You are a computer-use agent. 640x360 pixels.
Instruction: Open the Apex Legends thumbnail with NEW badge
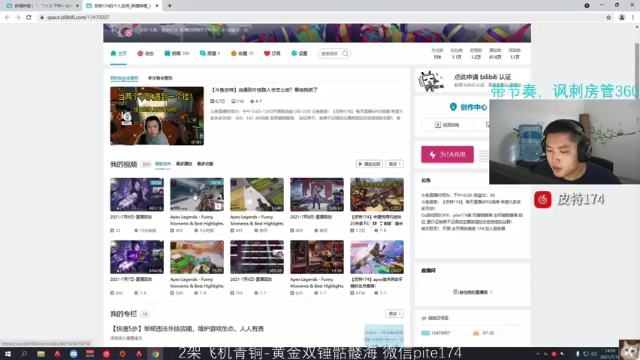point(197,194)
